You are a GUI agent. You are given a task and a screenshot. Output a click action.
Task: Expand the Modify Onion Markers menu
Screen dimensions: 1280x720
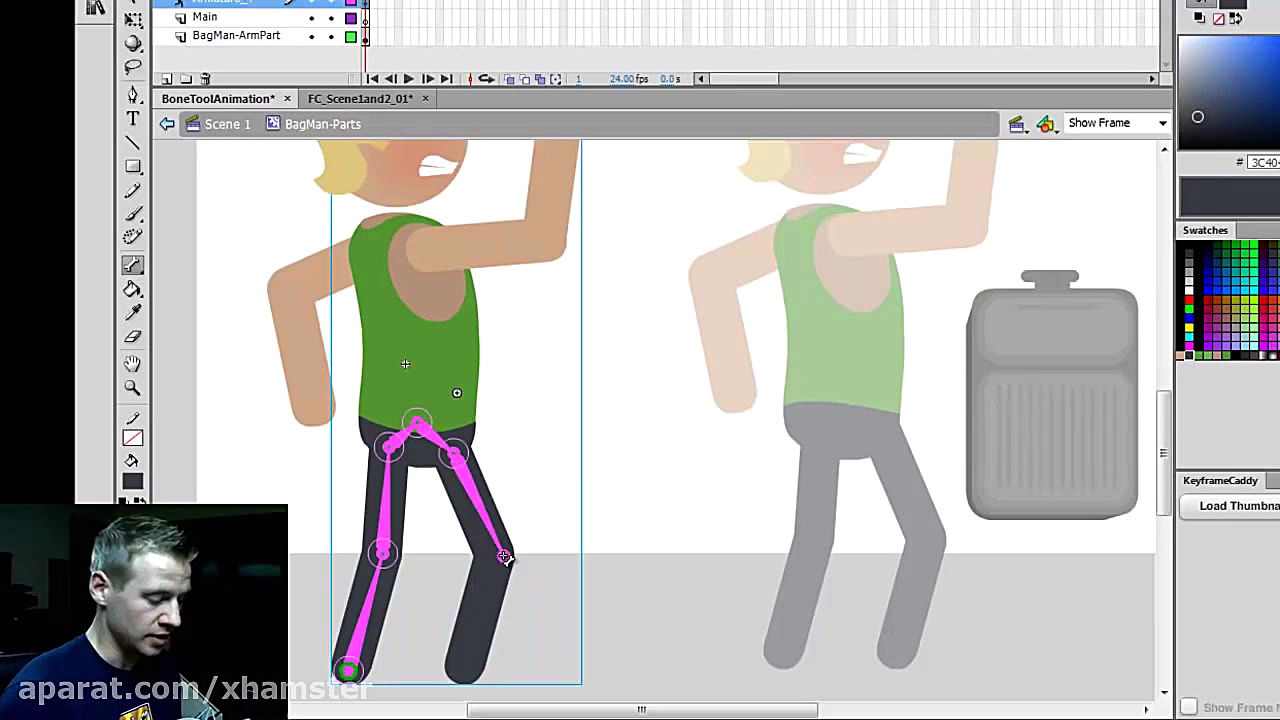pyautogui.click(x=556, y=79)
